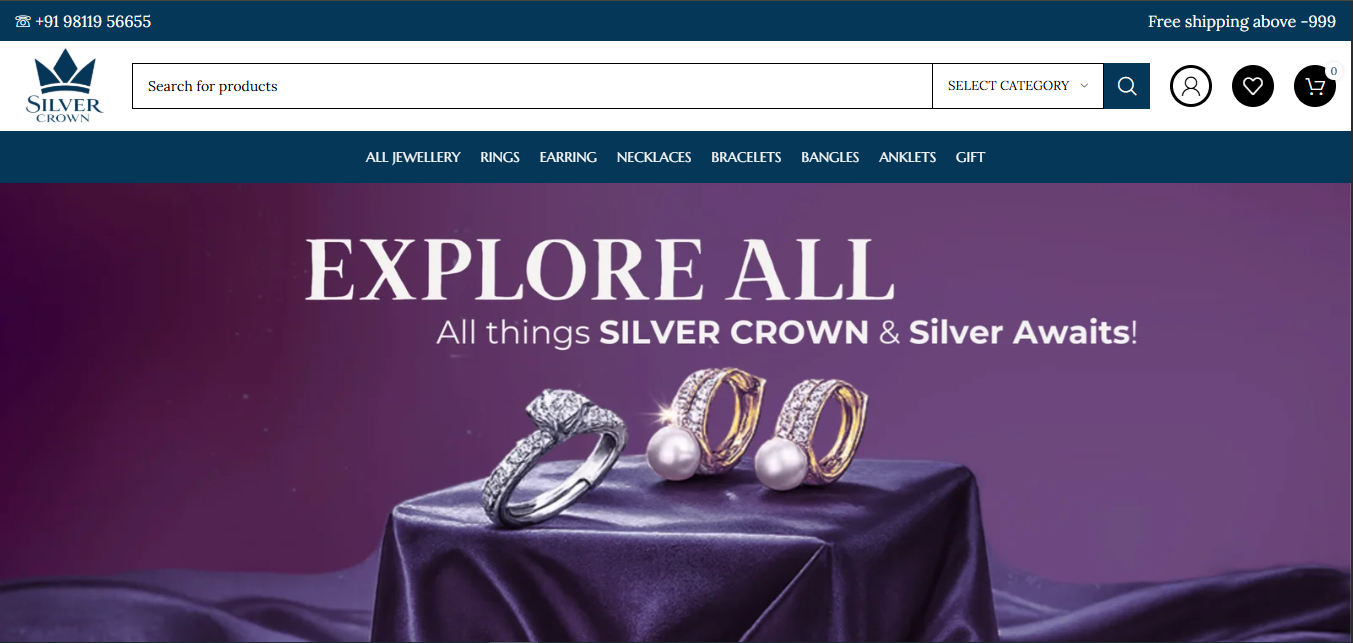Click the magnifying glass search button
The image size is (1353, 643).
pyautogui.click(x=1126, y=86)
